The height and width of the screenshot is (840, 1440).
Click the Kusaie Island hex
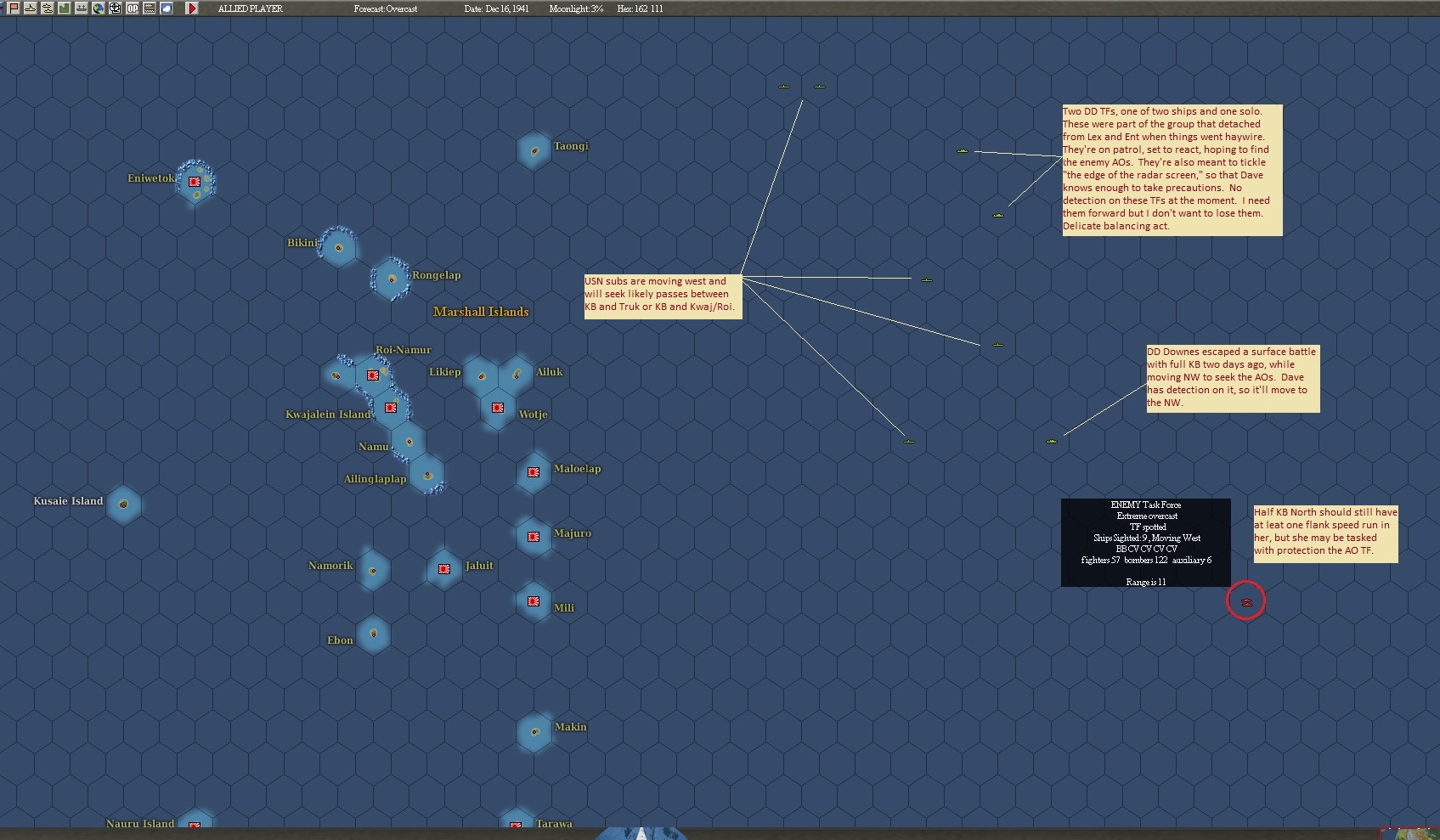[124, 505]
